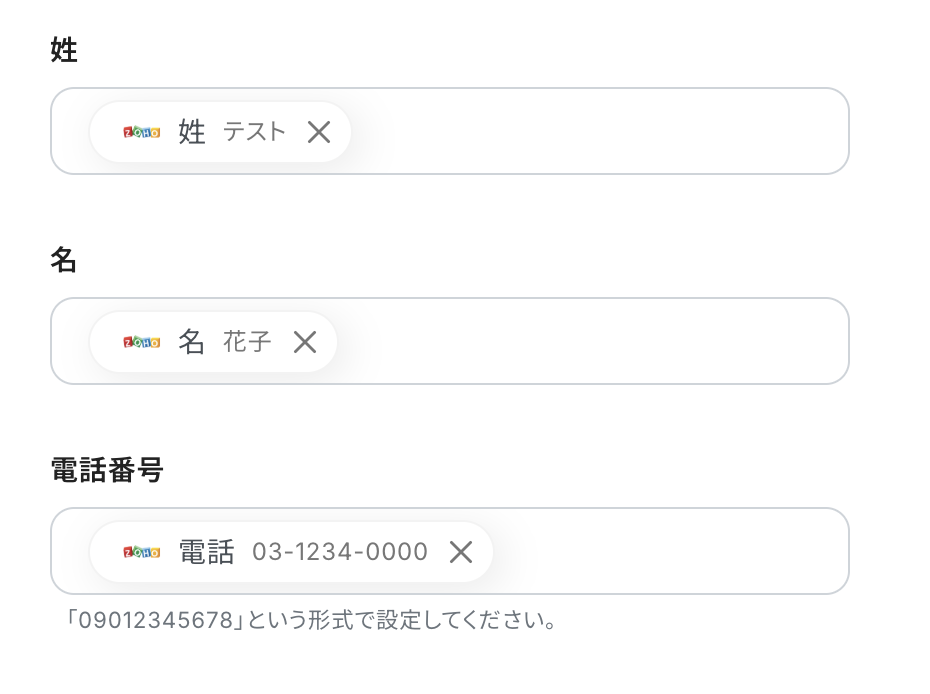Click the 姓 heading above the first field

[64, 50]
